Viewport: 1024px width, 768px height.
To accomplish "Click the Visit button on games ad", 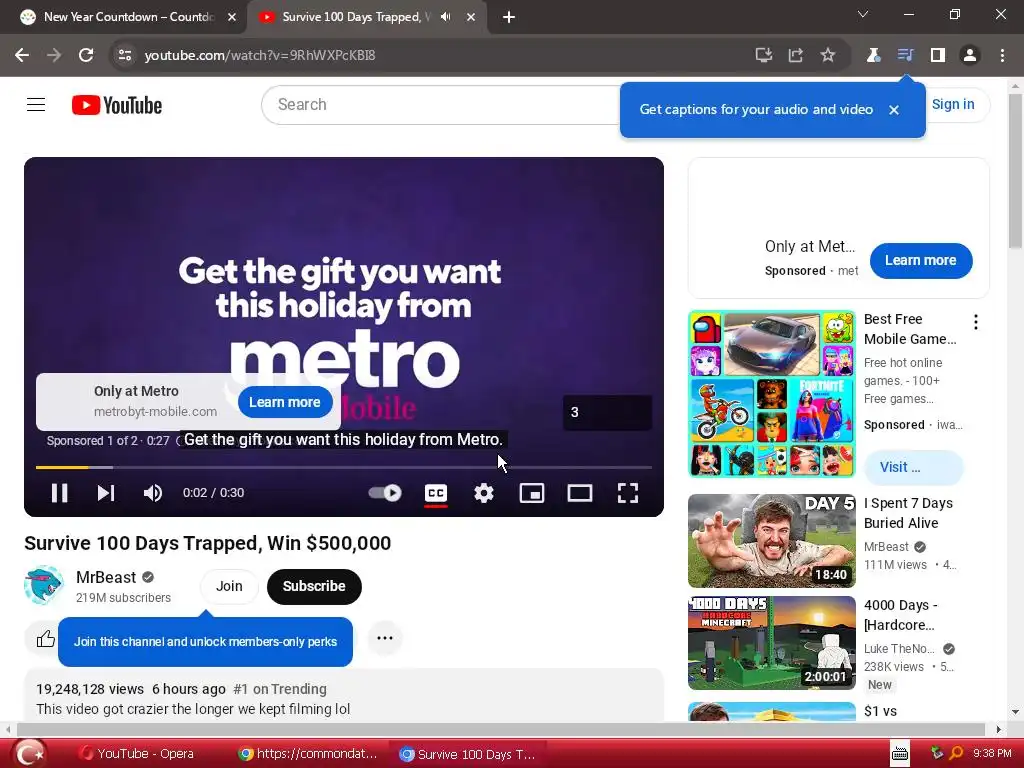I will click(912, 468).
